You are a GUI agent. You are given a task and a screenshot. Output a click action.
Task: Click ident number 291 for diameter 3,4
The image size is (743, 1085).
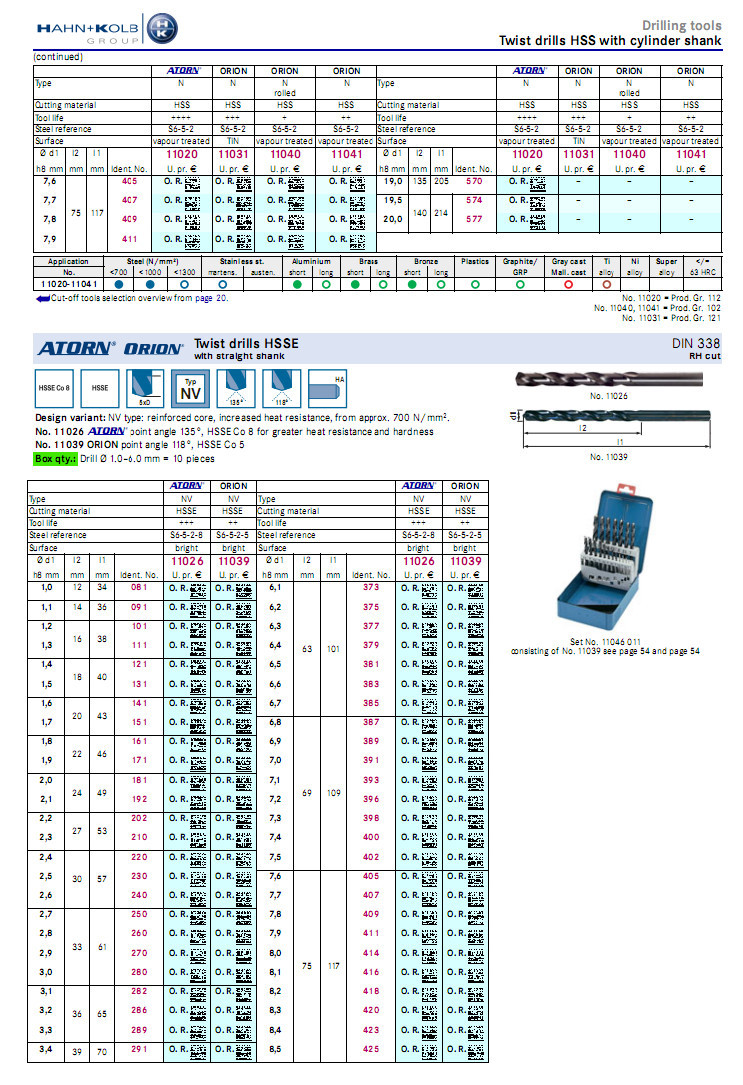click(139, 1050)
